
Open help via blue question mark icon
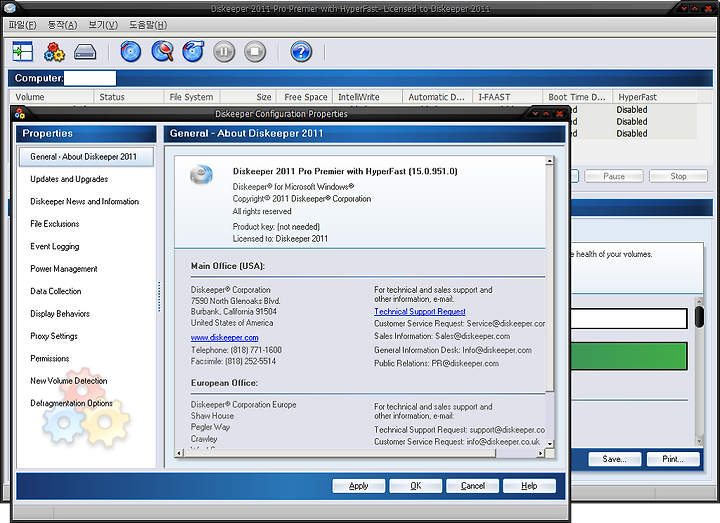click(x=301, y=51)
